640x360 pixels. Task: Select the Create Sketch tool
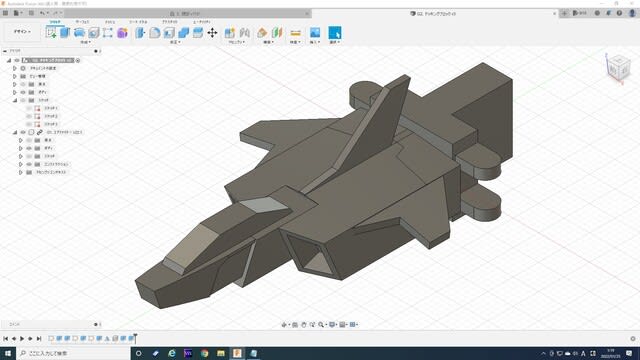51,33
